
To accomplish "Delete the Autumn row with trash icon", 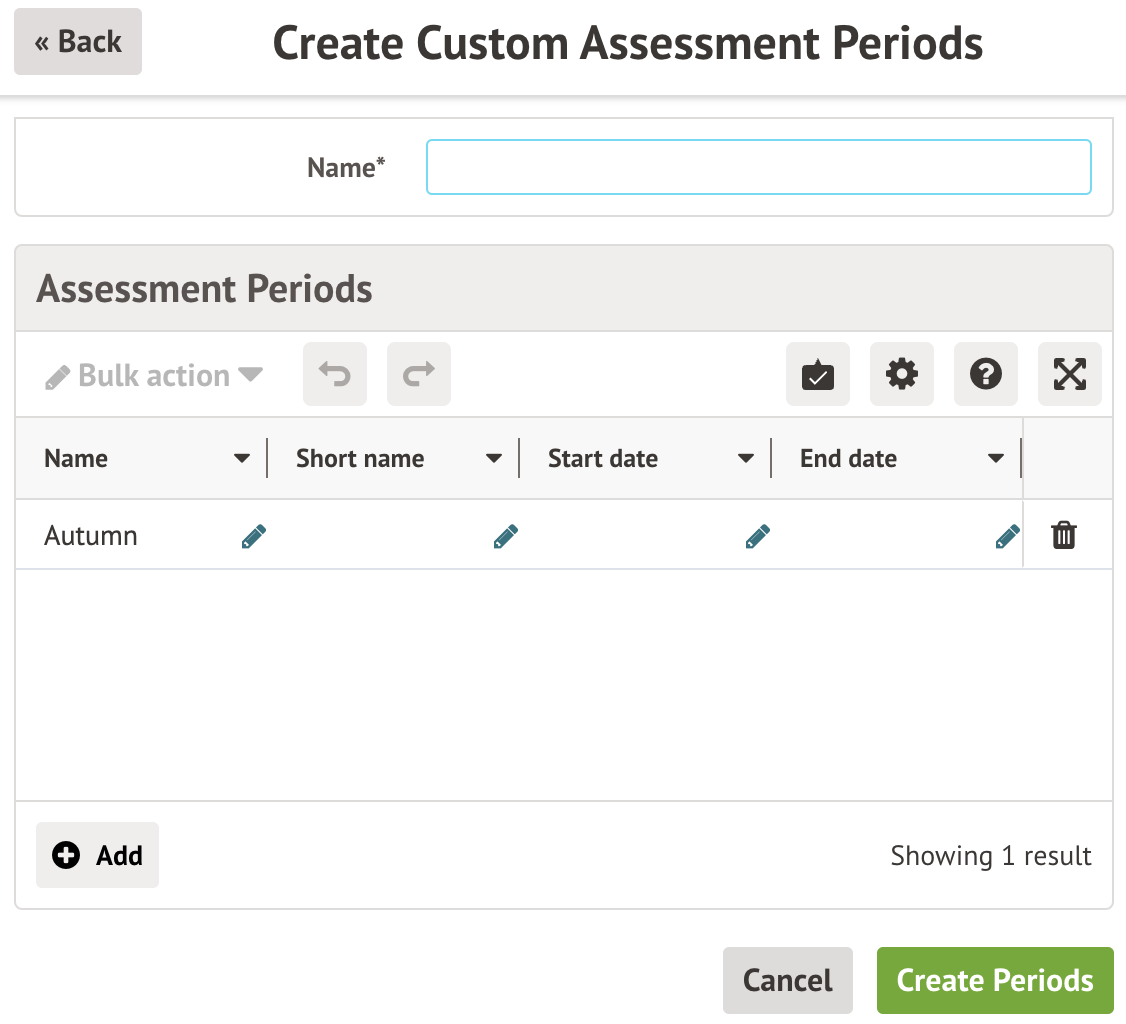I will [1064, 536].
